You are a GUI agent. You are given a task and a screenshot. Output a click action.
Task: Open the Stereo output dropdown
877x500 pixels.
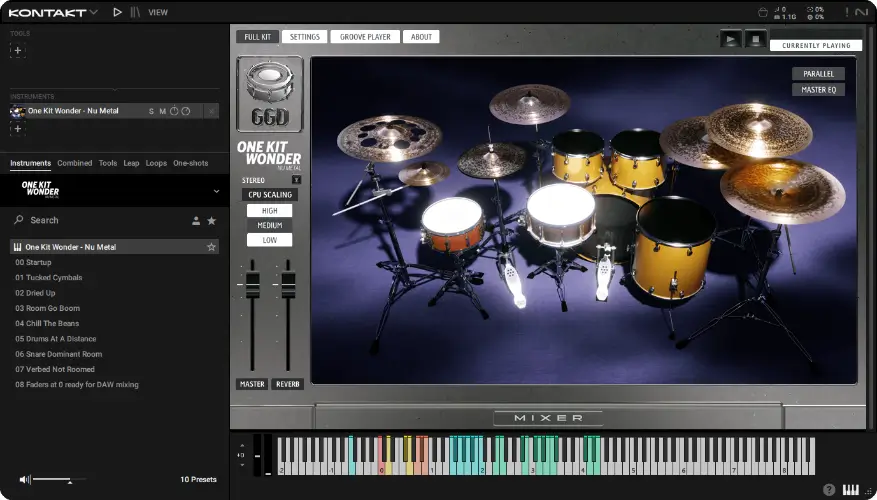pyautogui.click(x=296, y=180)
